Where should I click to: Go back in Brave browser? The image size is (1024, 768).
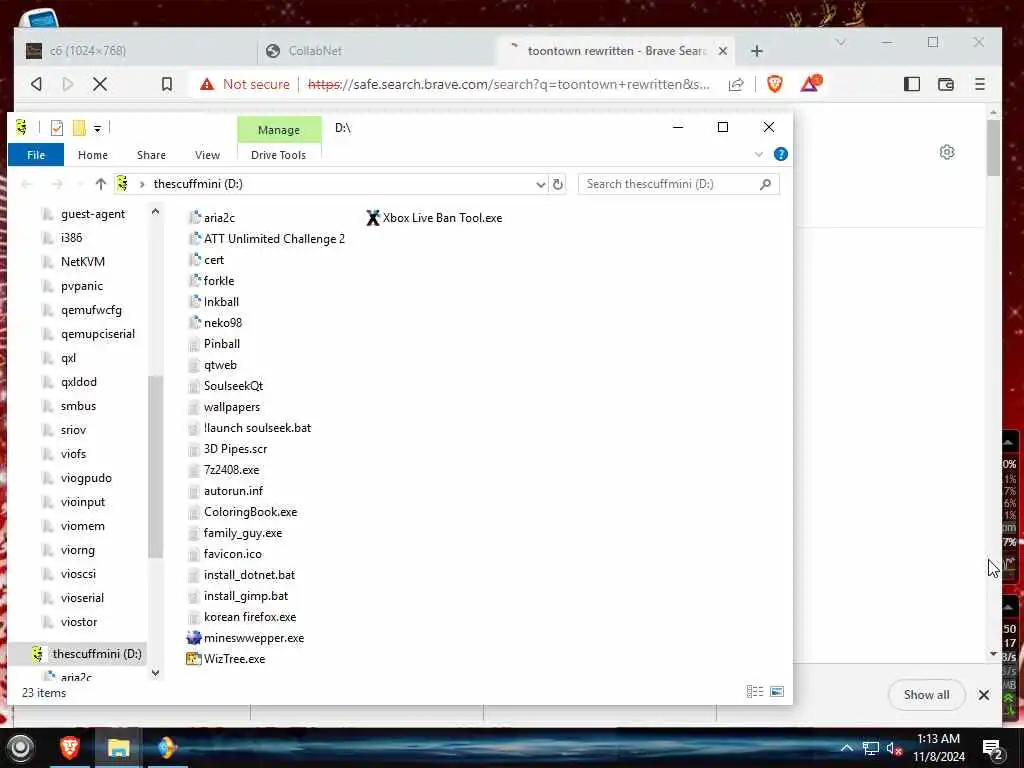[x=37, y=84]
